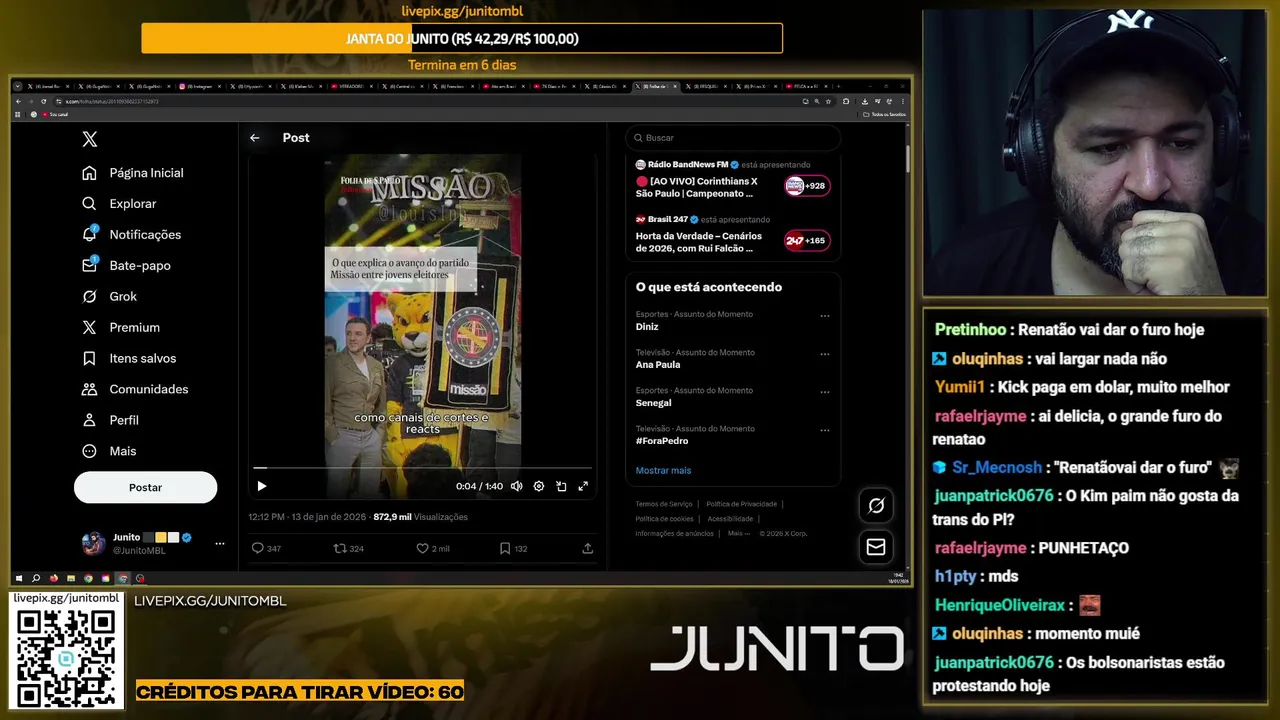Open Notificações in the sidebar
The width and height of the screenshot is (1280, 720).
click(132, 235)
